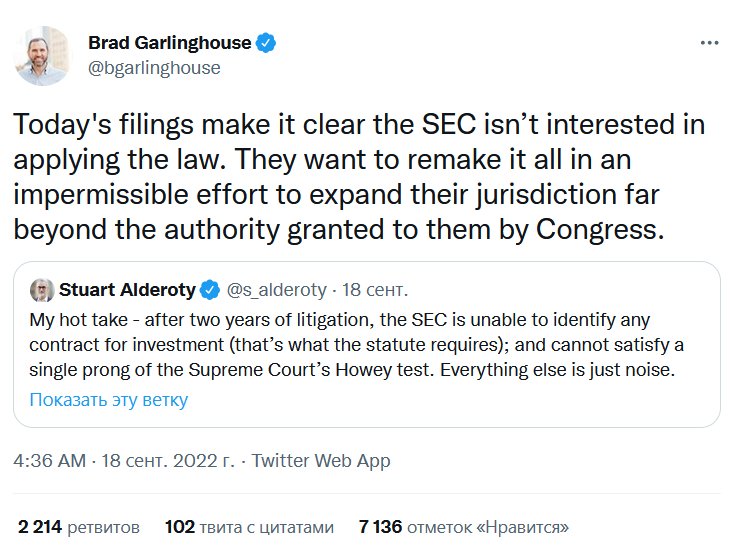The image size is (730, 550).
Task: Click the 4:36 AM timestamp
Action: (x=49, y=461)
